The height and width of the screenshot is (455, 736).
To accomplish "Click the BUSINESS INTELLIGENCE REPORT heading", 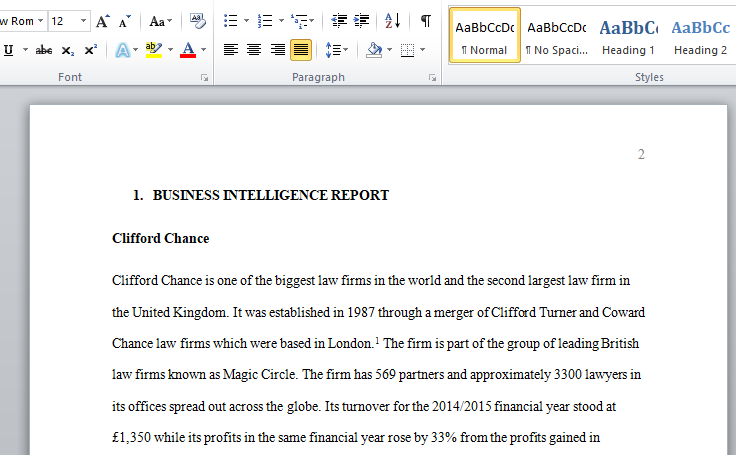I will click(271, 195).
